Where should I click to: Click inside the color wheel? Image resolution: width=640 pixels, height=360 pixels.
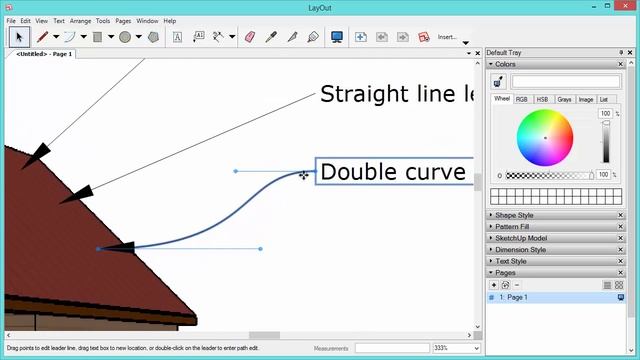545,138
